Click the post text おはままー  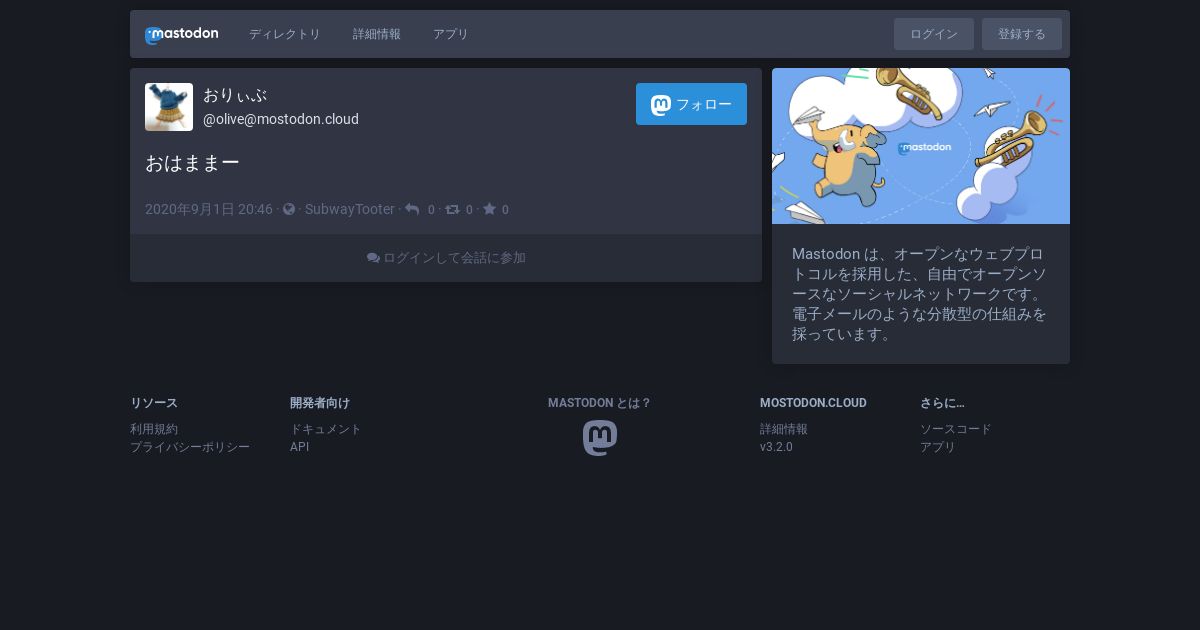[192, 163]
